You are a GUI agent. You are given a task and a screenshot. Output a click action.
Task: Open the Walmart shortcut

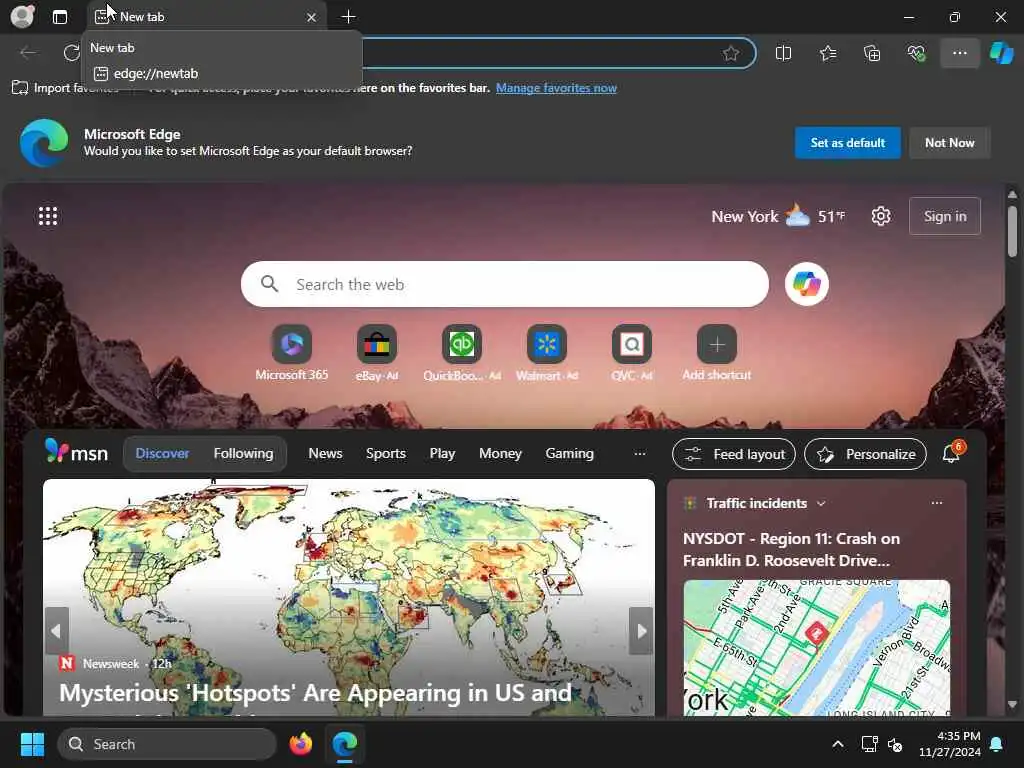click(547, 353)
